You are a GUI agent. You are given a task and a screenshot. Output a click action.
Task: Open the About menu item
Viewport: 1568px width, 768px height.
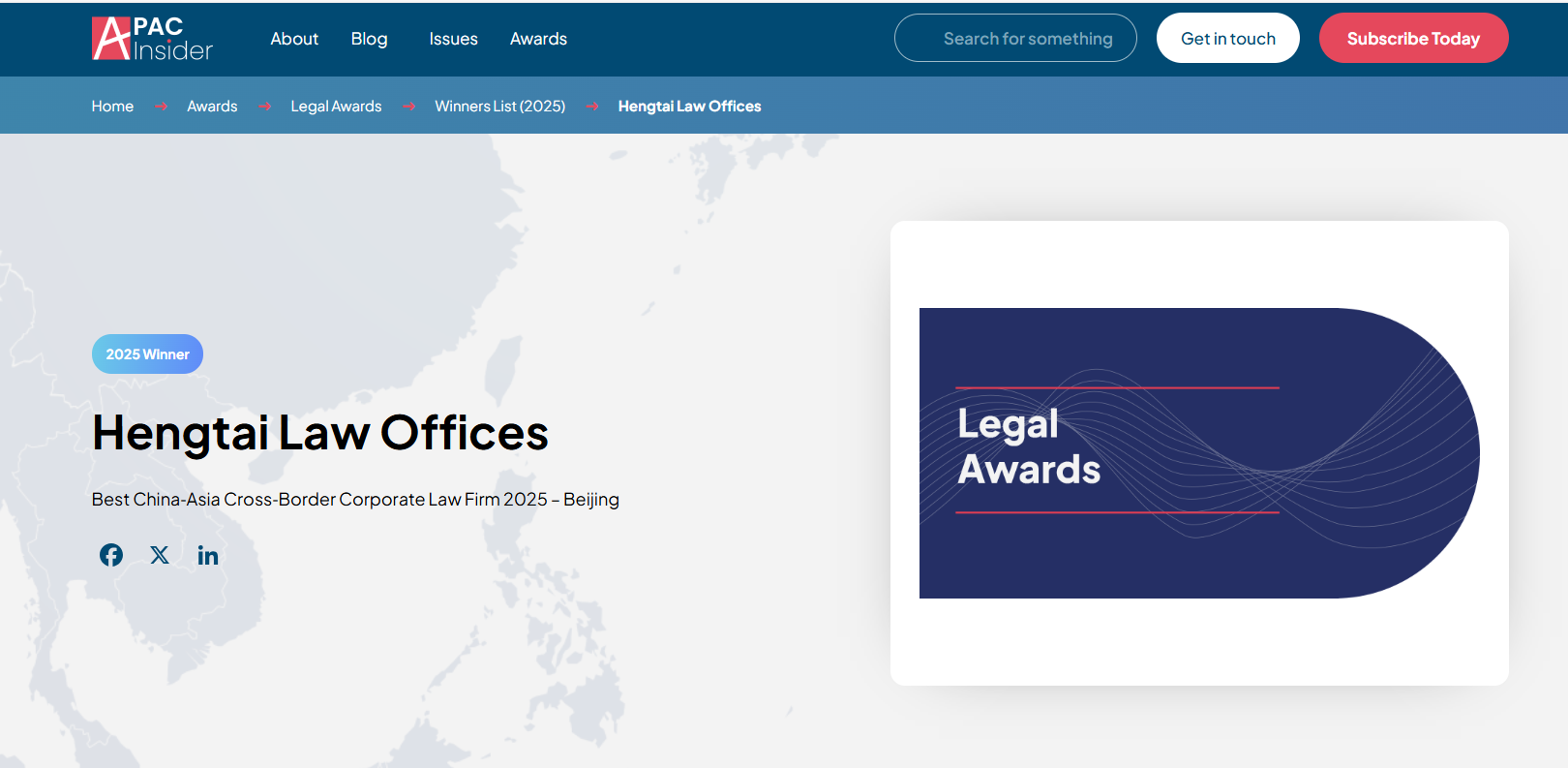[x=294, y=39]
